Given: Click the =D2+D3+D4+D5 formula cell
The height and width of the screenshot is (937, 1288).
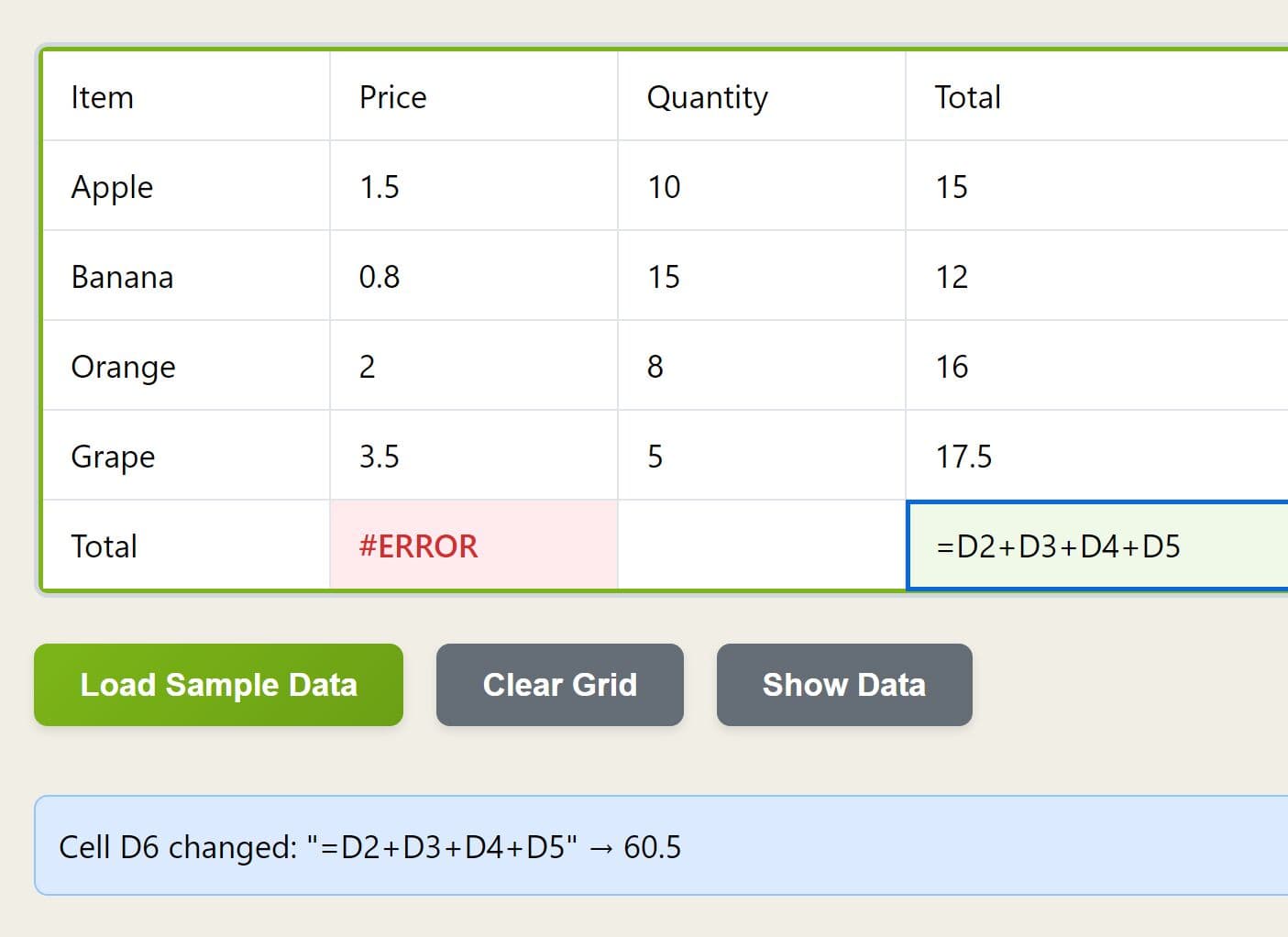Looking at the screenshot, I should (1097, 546).
